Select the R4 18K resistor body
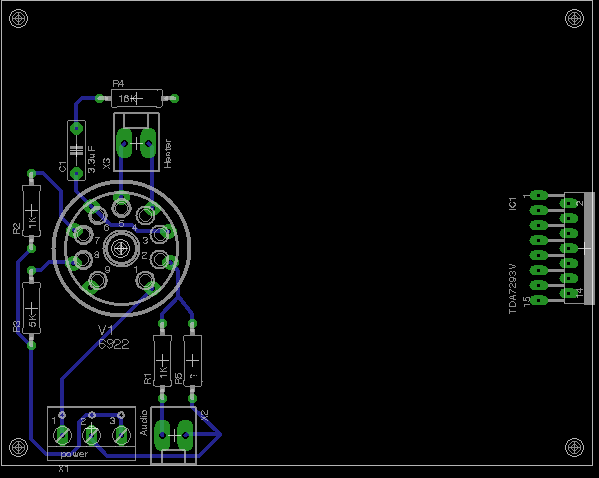The height and width of the screenshot is (478, 599). (137, 99)
